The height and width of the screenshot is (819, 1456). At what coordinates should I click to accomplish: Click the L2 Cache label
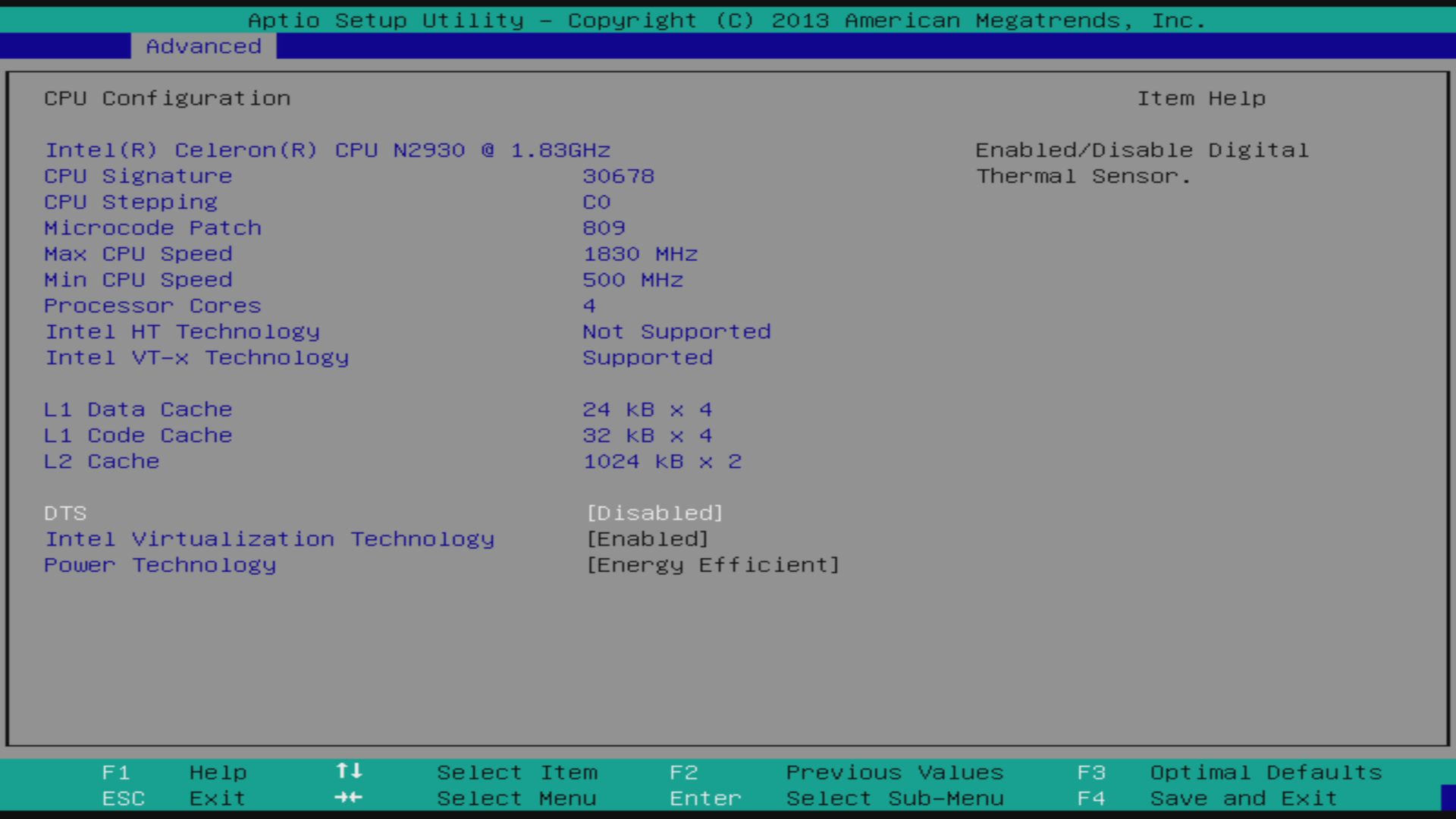(102, 461)
